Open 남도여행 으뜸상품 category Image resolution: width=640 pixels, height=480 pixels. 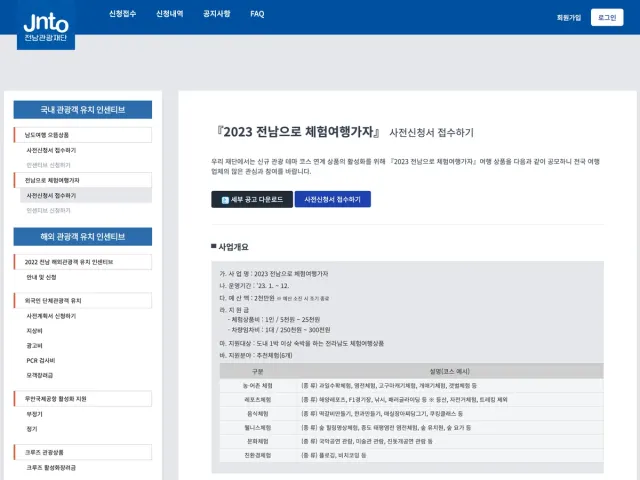[x=83, y=135]
